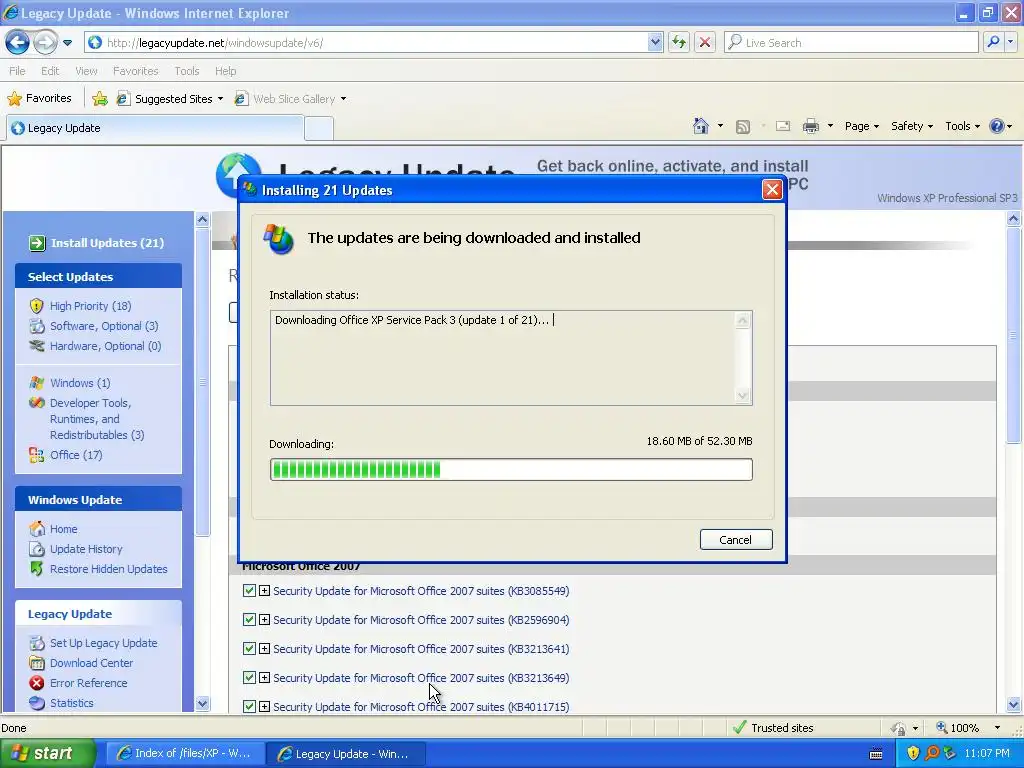Uncheck the KB4011715 Office 2007 update
This screenshot has width=1024, height=768.
(249, 706)
